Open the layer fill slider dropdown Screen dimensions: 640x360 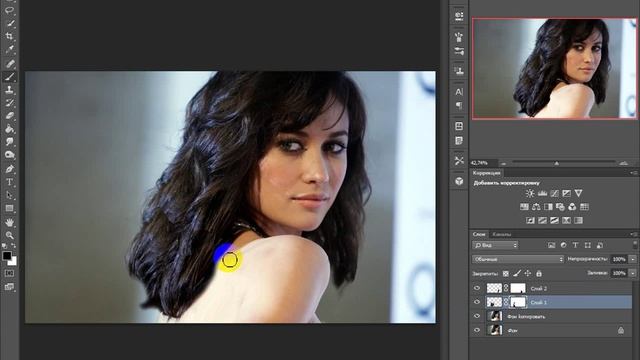633,273
